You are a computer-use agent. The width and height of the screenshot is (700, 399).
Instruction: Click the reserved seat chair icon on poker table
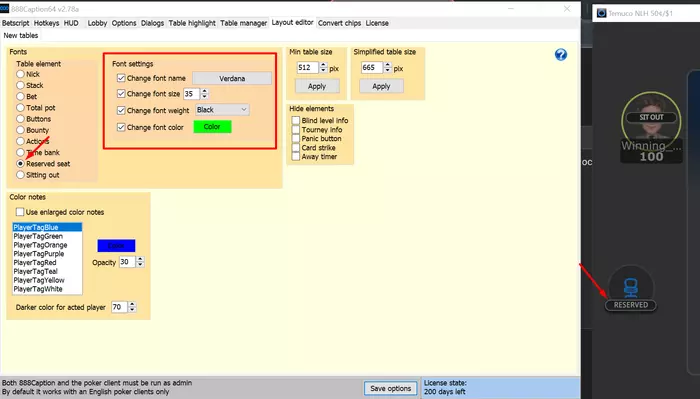pyautogui.click(x=630, y=287)
